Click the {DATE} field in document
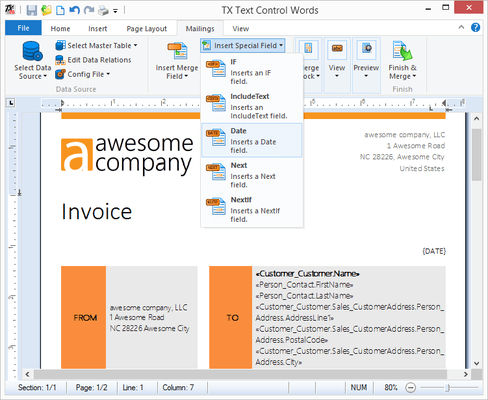Viewport: 488px width, 400px height. pyautogui.click(x=434, y=251)
